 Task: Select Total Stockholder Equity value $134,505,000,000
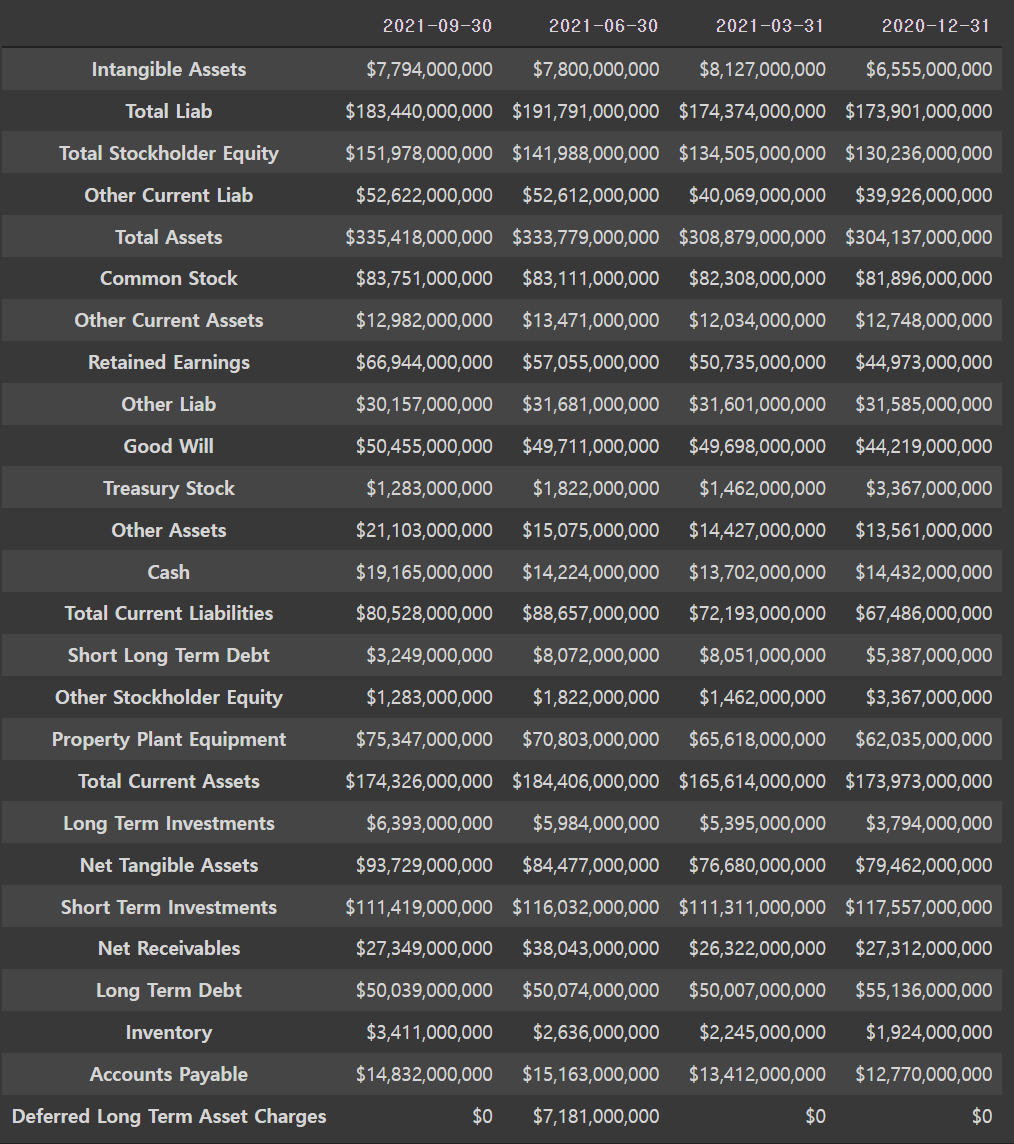pos(752,153)
